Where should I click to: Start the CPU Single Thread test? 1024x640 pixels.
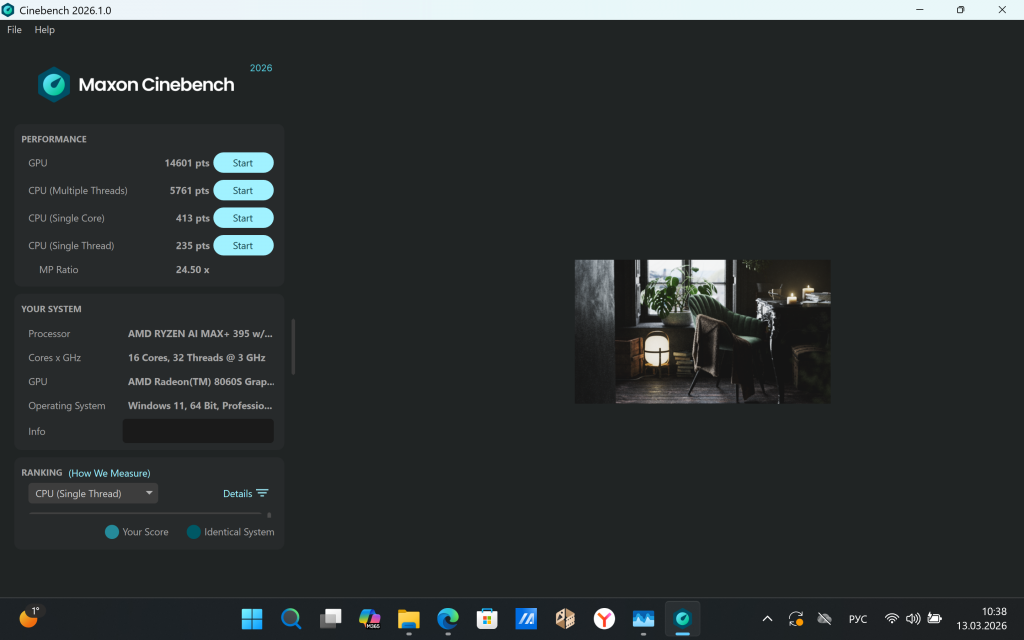[x=243, y=245]
